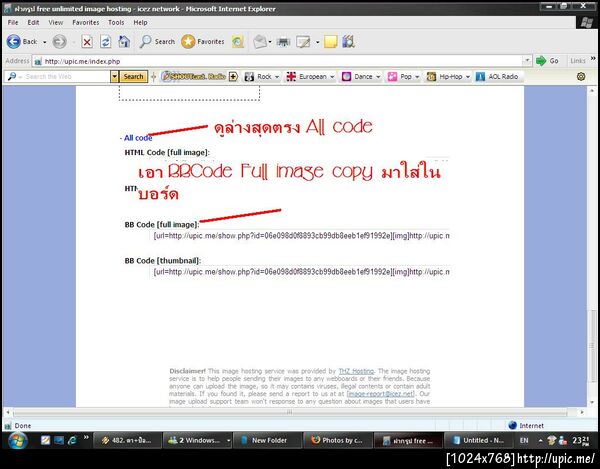Click the horizontal scrollbar thumb
Image resolution: width=600 pixels, height=469 pixels.
coord(290,412)
